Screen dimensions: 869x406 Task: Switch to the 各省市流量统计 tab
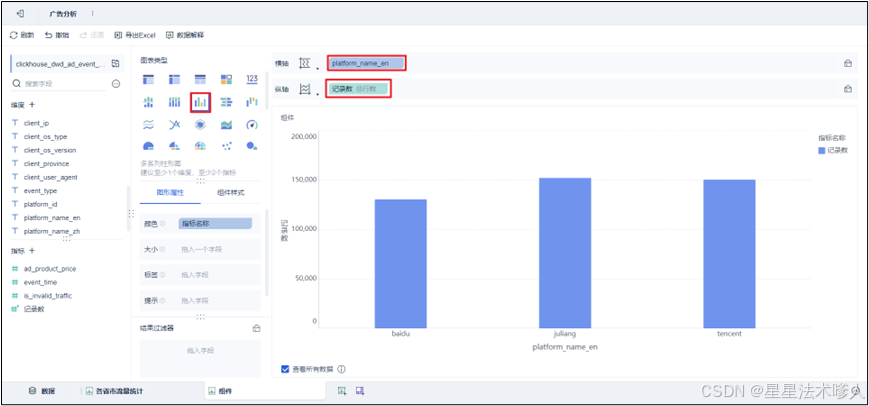115,391
